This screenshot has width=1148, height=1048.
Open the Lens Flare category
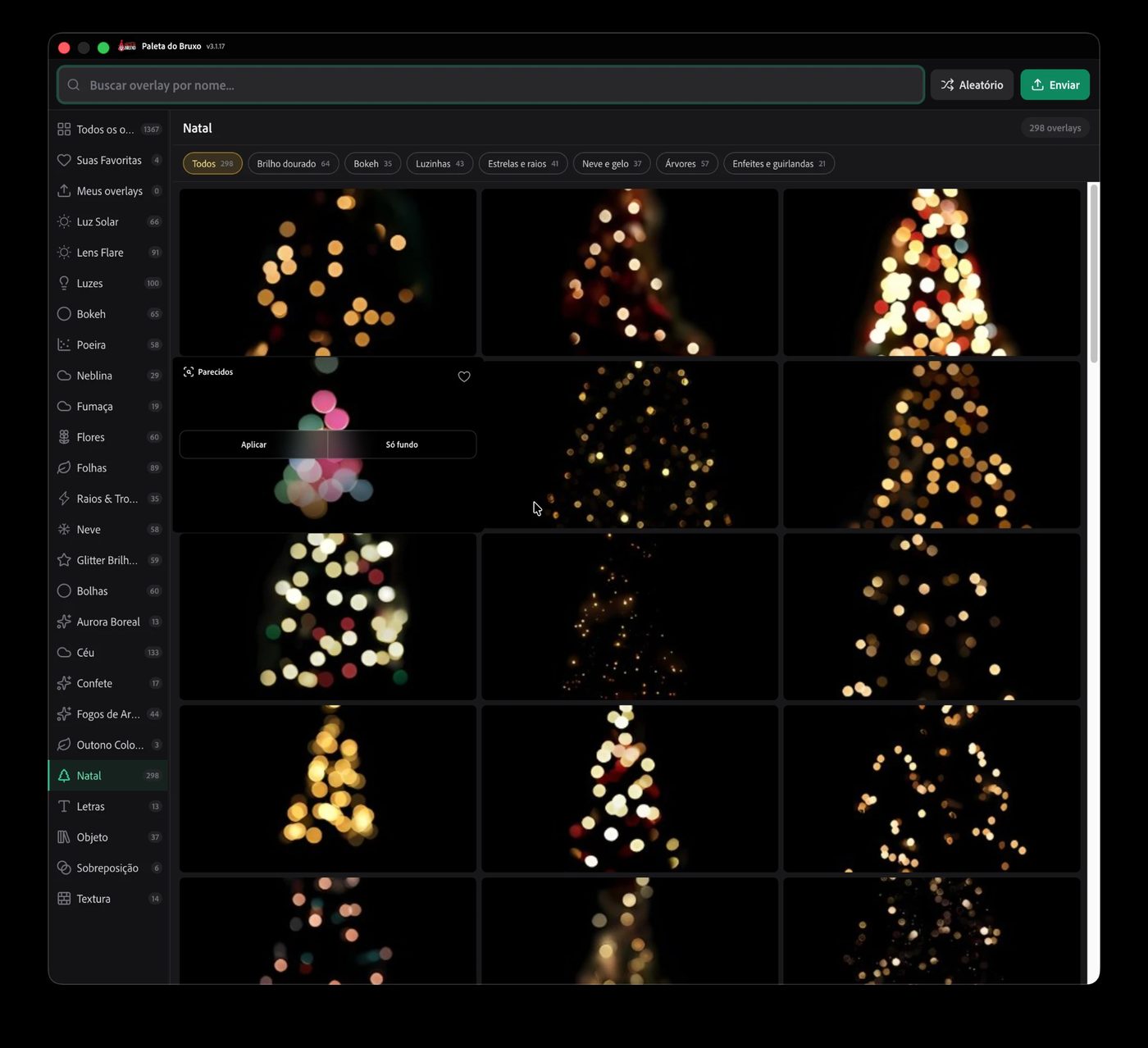(109, 253)
